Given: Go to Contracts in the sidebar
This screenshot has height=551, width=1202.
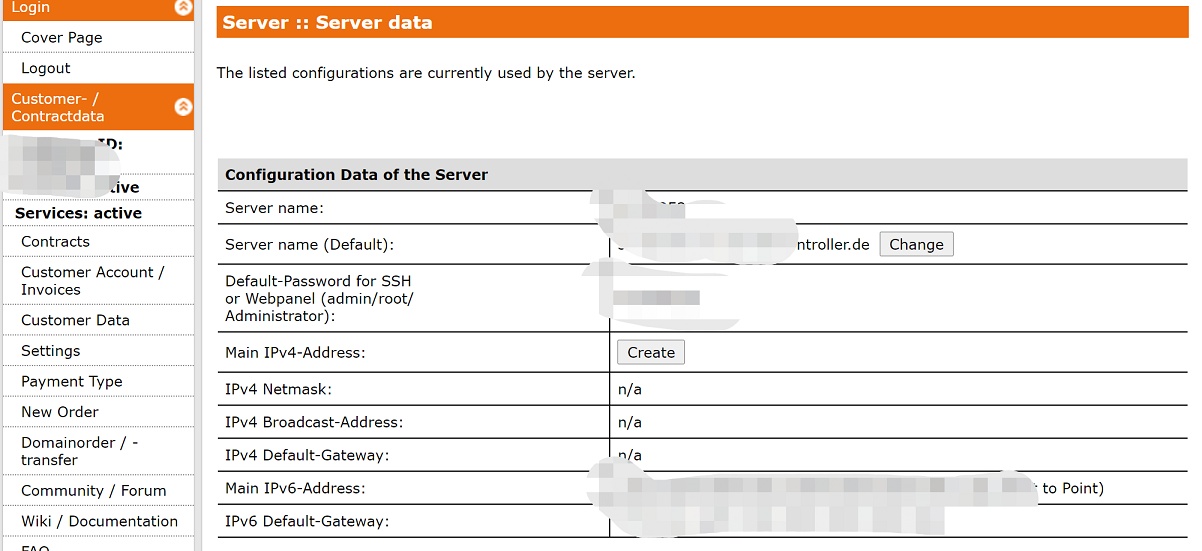Looking at the screenshot, I should 55,242.
